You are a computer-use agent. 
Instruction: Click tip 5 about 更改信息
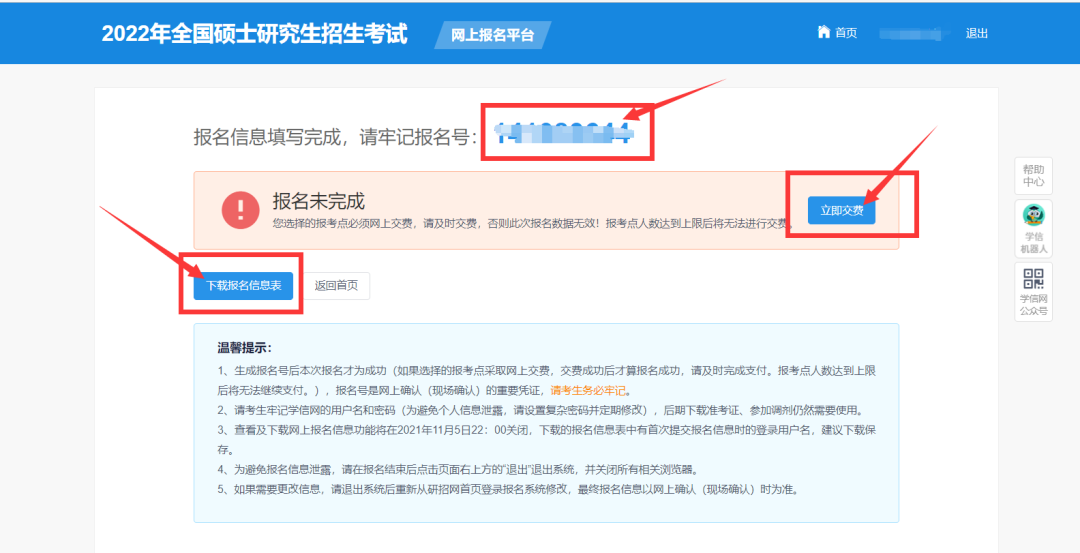tap(508, 491)
